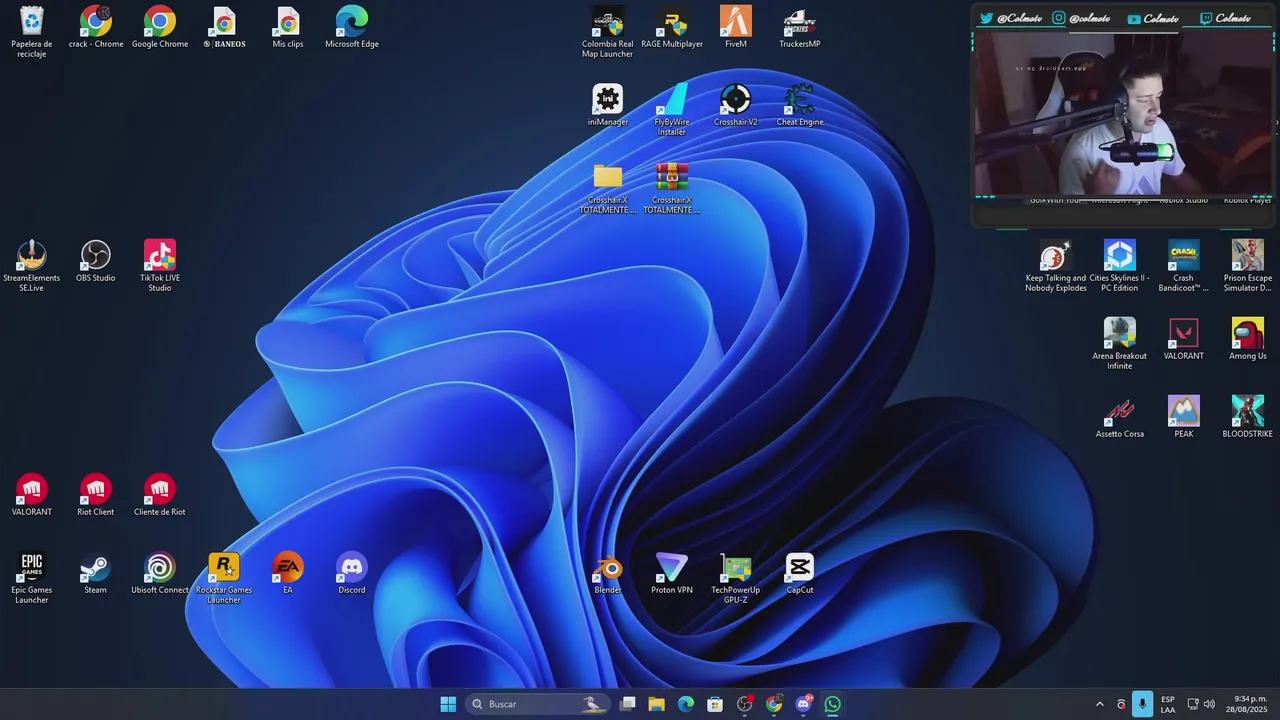
Task: Select the FlyByWire Installer icon
Action: point(672,109)
